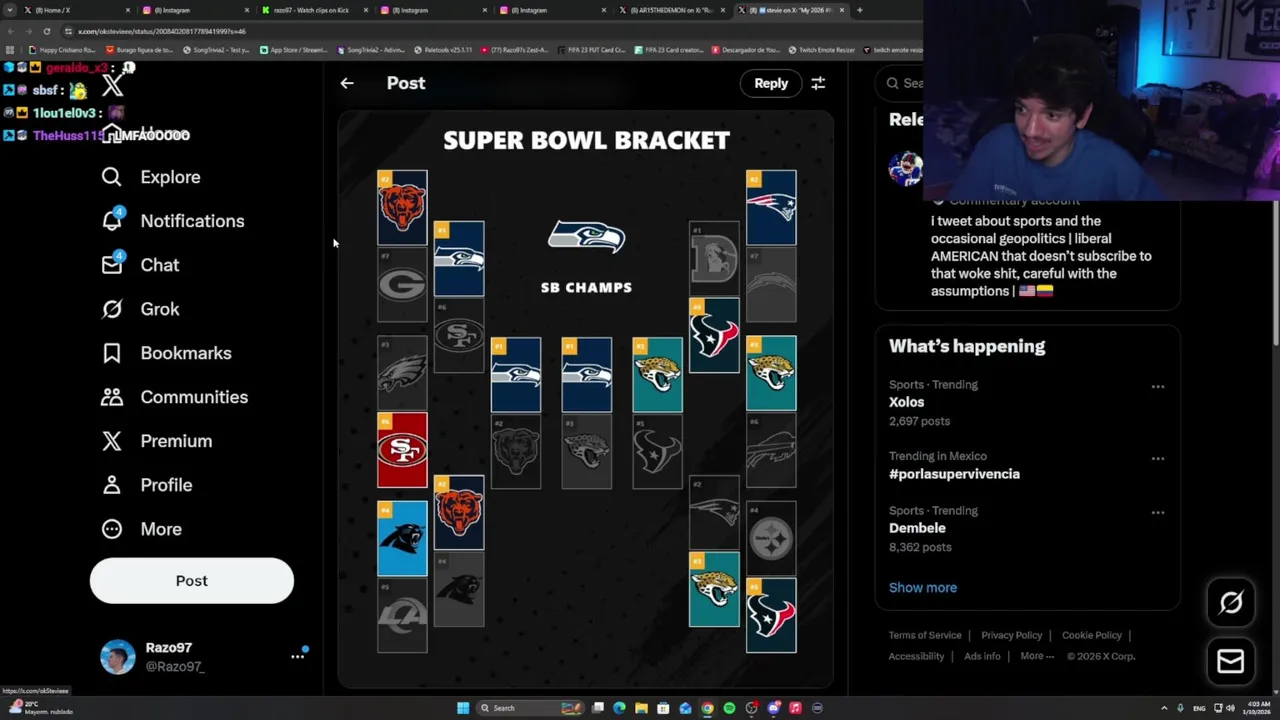The width and height of the screenshot is (1280, 720).
Task: Open Privacy Policy link
Action: (x=1011, y=635)
